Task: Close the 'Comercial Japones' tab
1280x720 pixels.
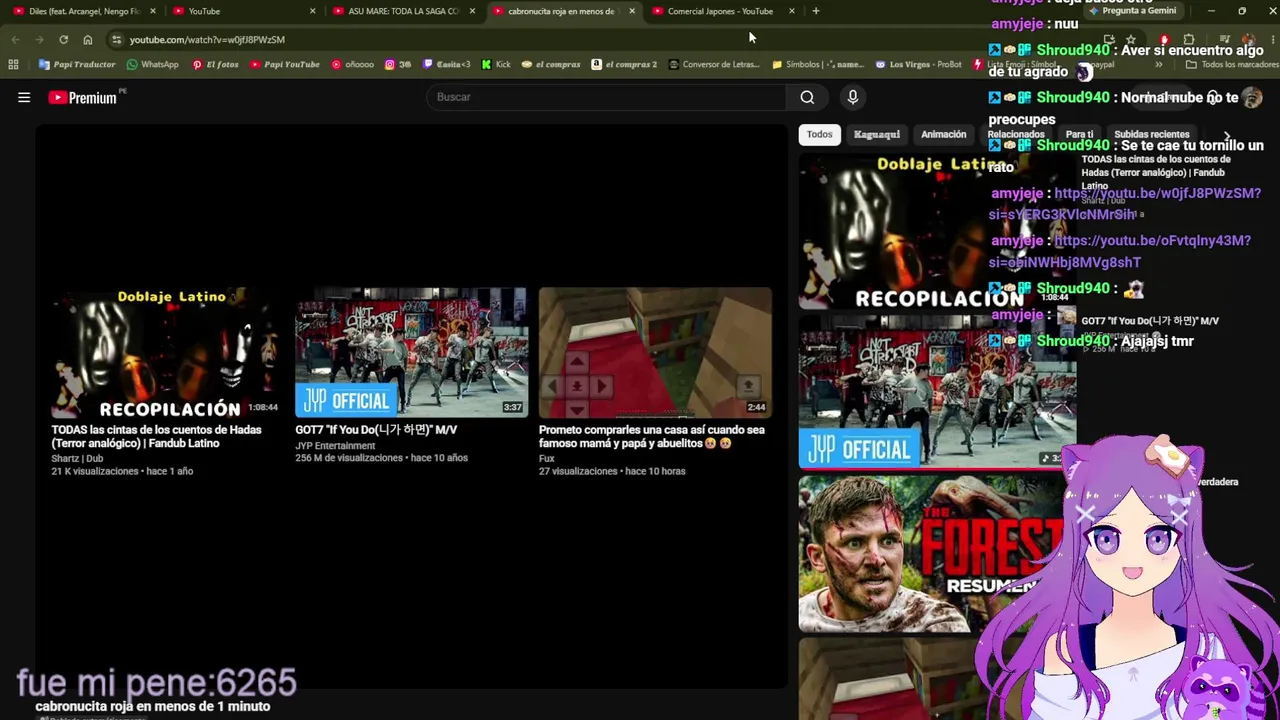Action: click(792, 11)
